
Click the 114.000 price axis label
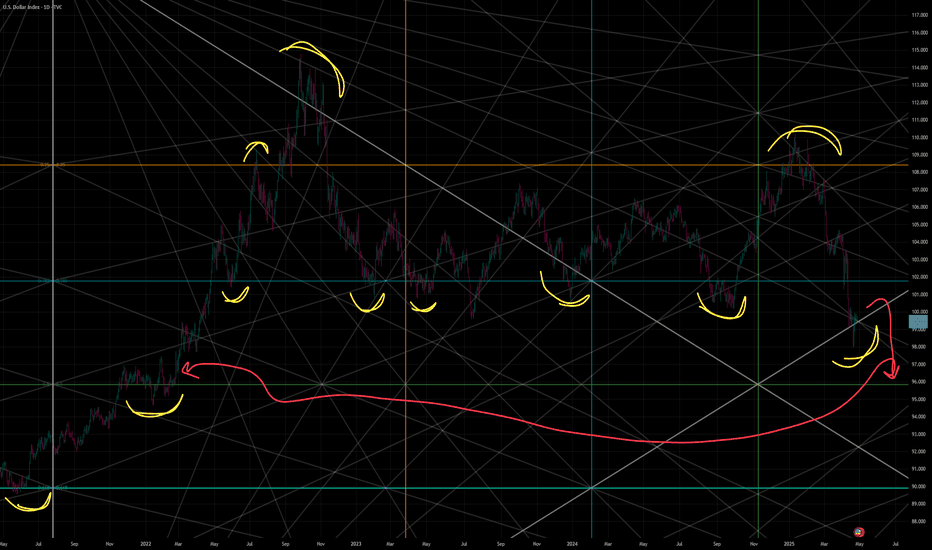pyautogui.click(x=920, y=67)
